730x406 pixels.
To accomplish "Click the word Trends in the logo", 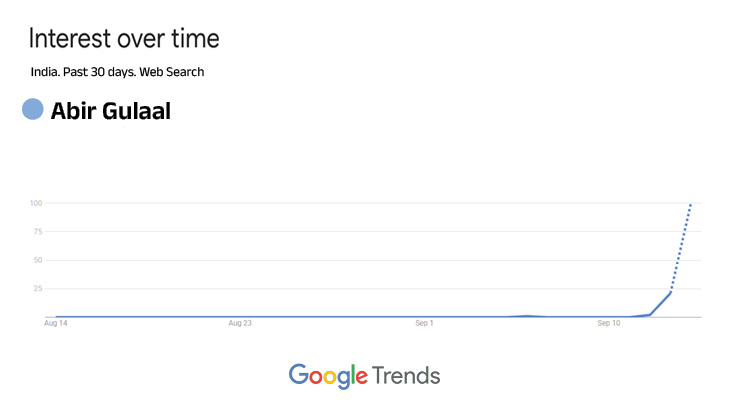I will coord(406,375).
